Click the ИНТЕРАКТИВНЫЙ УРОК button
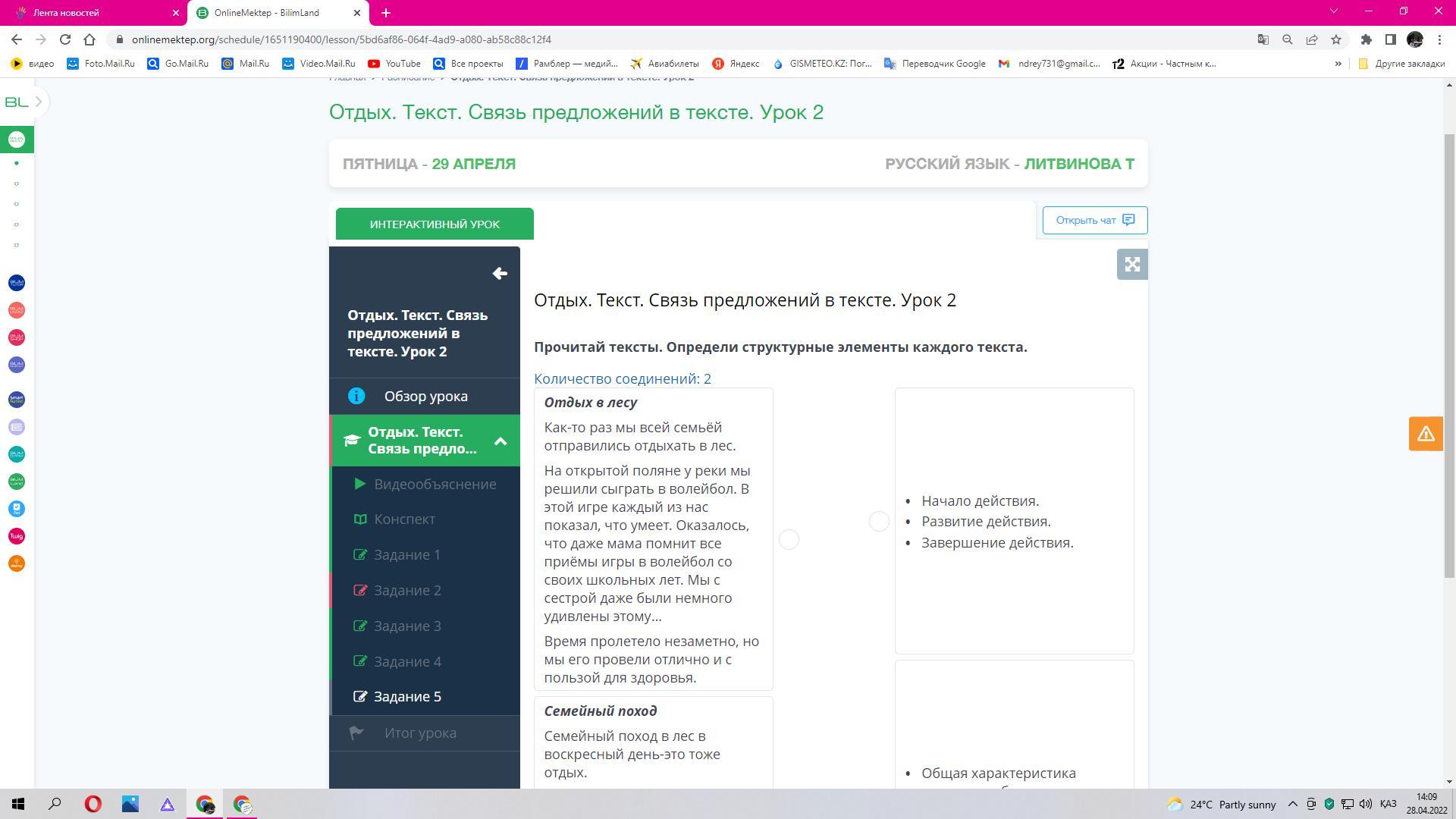Viewport: 1456px width, 819px height. tap(435, 224)
